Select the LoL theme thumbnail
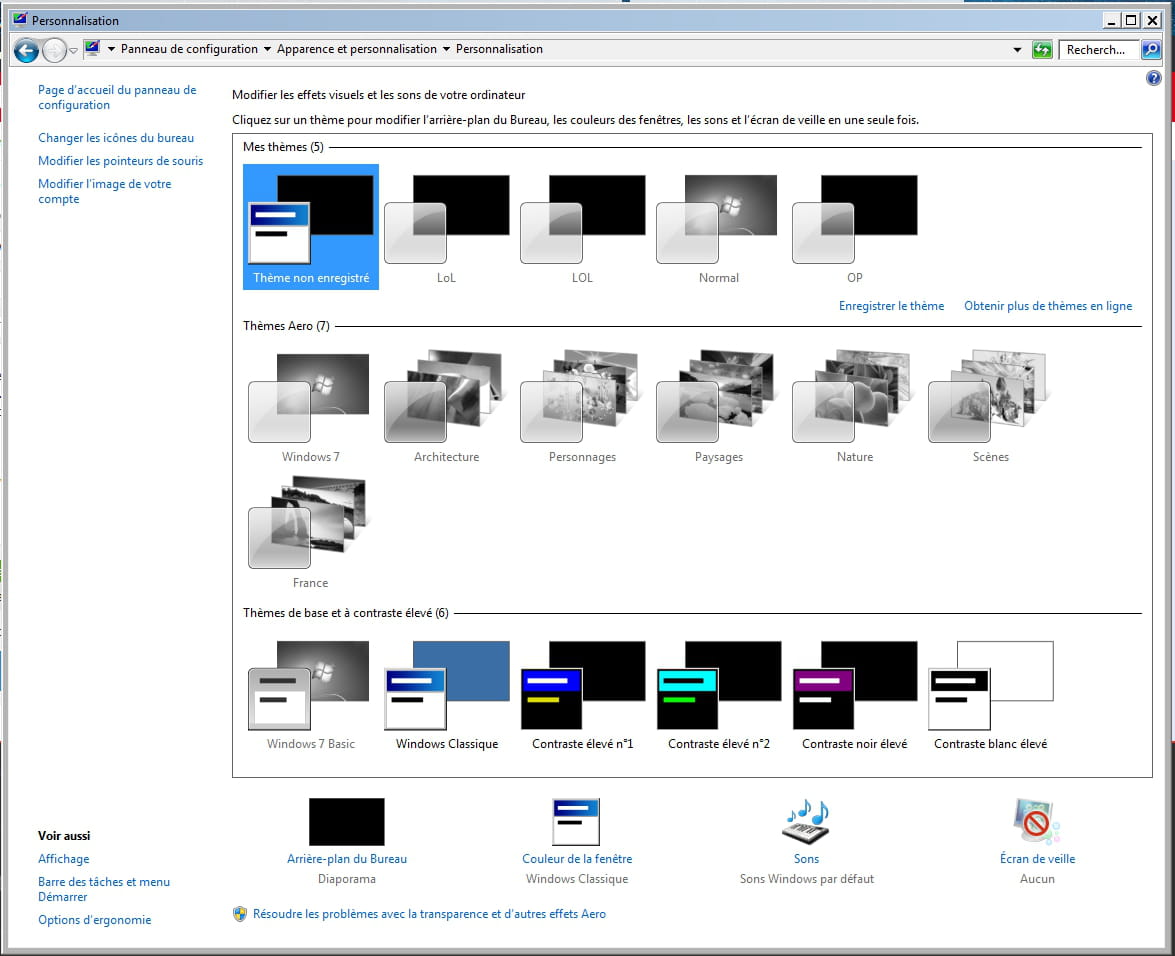1175x956 pixels. pyautogui.click(x=447, y=227)
